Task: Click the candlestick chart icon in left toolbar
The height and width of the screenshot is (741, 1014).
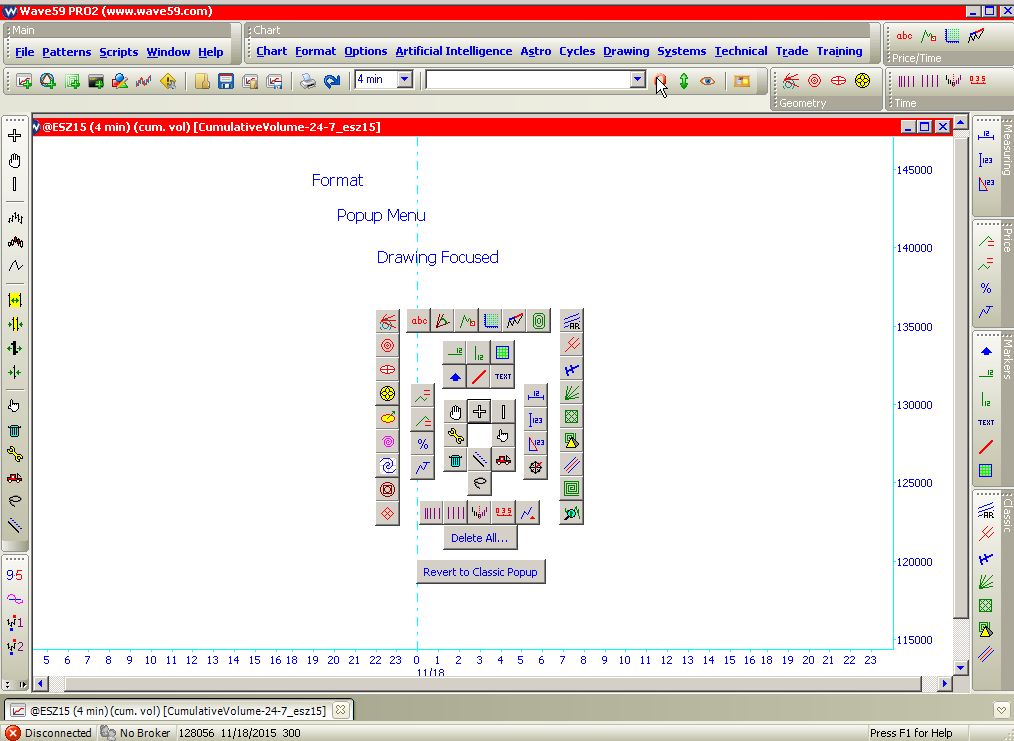Action: pos(15,242)
